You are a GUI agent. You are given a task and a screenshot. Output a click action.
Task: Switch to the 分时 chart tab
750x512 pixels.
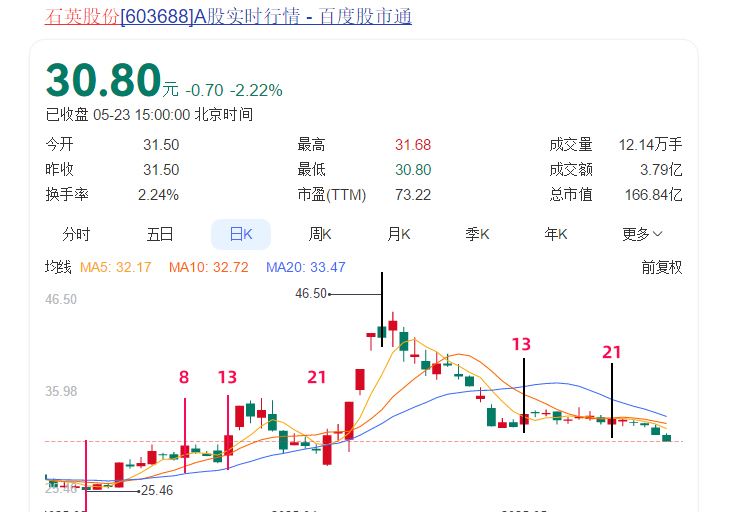(76, 234)
